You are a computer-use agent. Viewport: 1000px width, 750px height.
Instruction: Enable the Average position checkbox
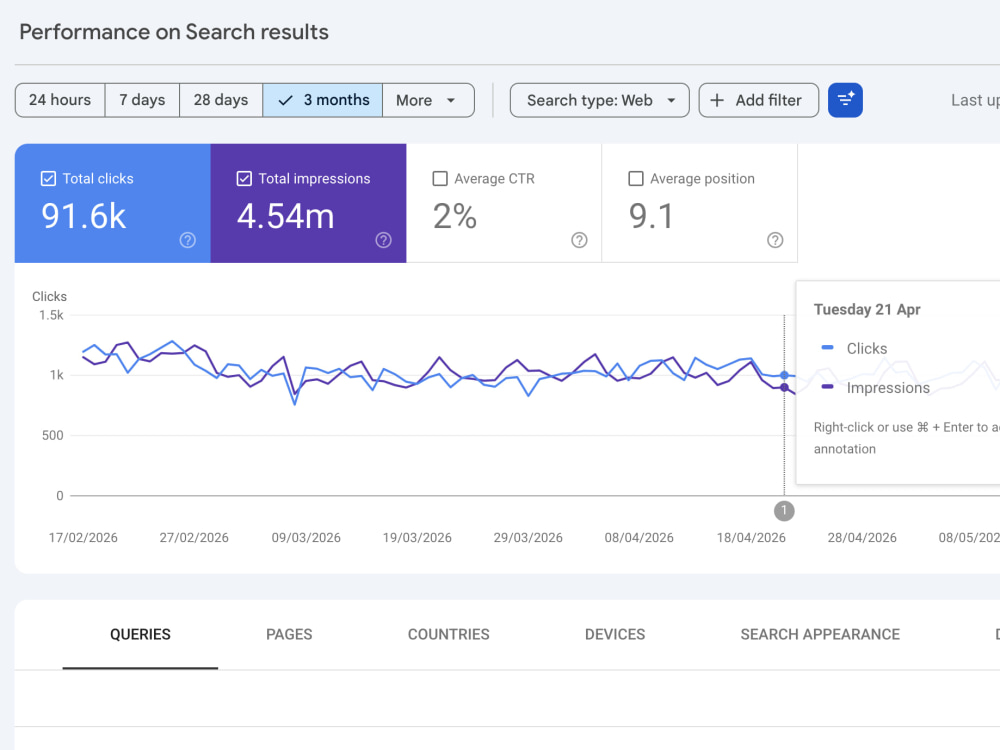pos(636,179)
